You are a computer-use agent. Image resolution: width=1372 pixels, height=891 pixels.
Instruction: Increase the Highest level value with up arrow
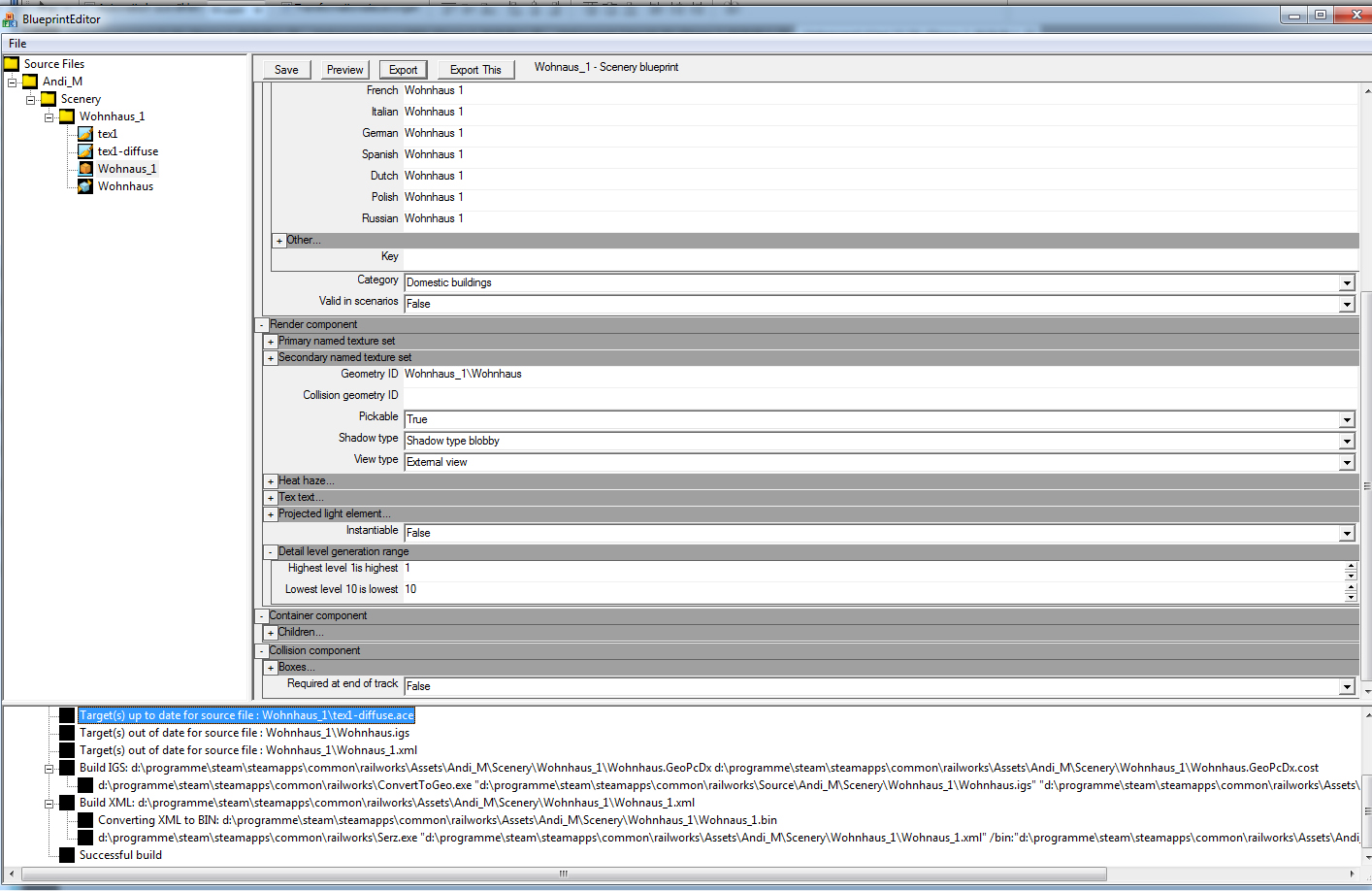(x=1350, y=565)
